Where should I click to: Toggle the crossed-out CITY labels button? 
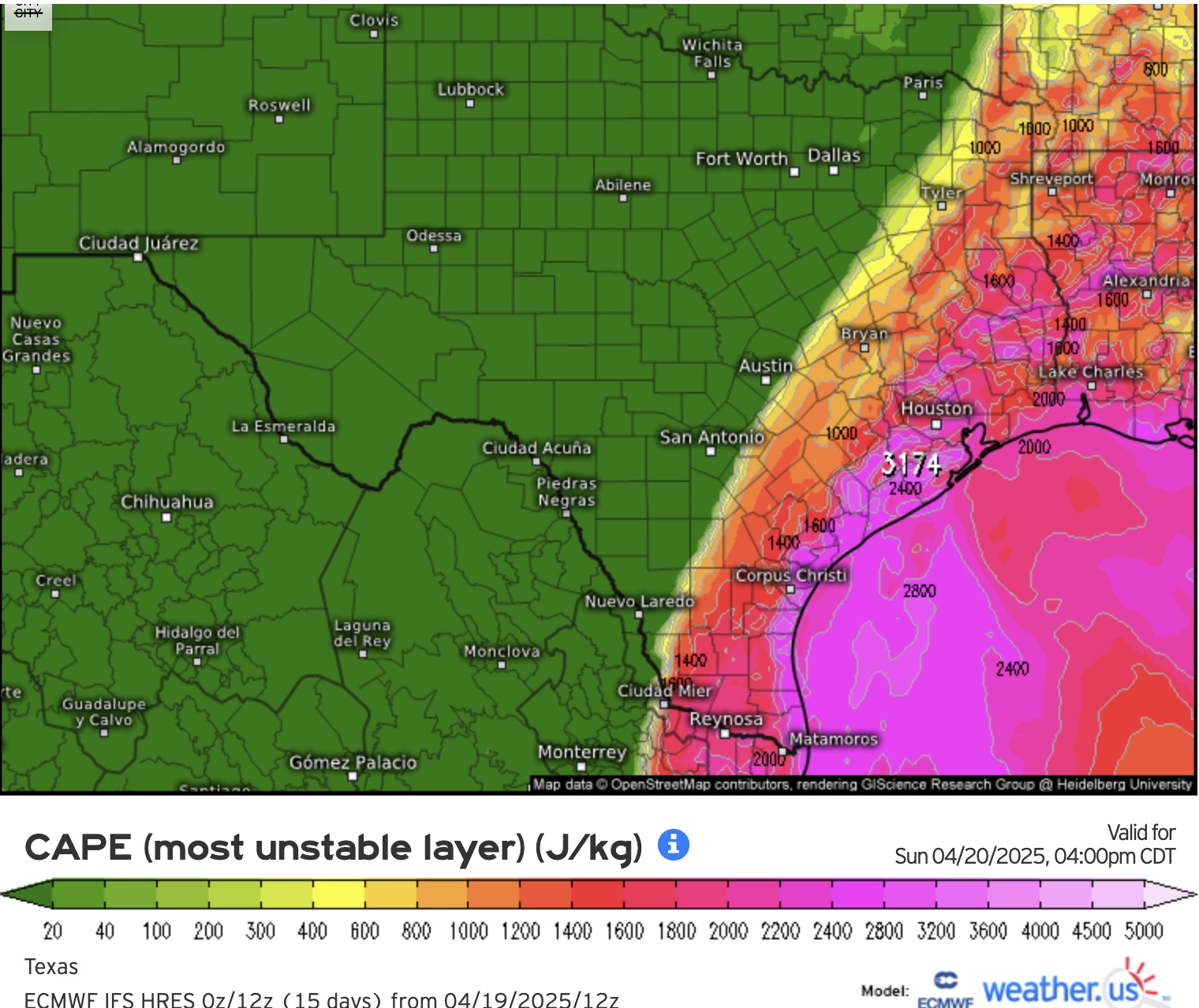(x=28, y=14)
